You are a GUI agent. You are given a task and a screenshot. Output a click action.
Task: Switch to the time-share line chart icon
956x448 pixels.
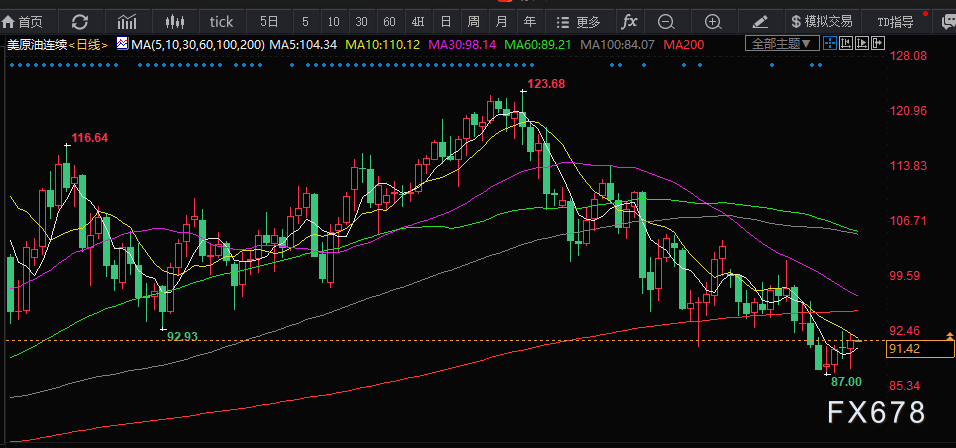point(127,22)
